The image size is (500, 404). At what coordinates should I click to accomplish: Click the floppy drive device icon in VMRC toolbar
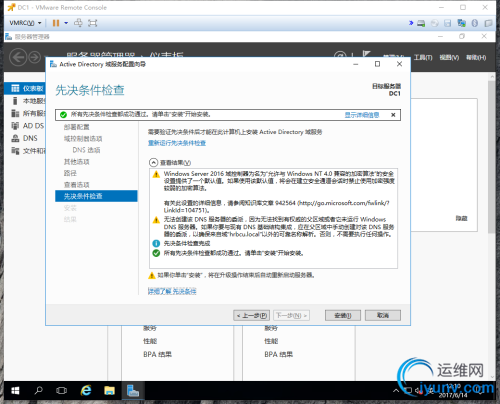pos(448,23)
